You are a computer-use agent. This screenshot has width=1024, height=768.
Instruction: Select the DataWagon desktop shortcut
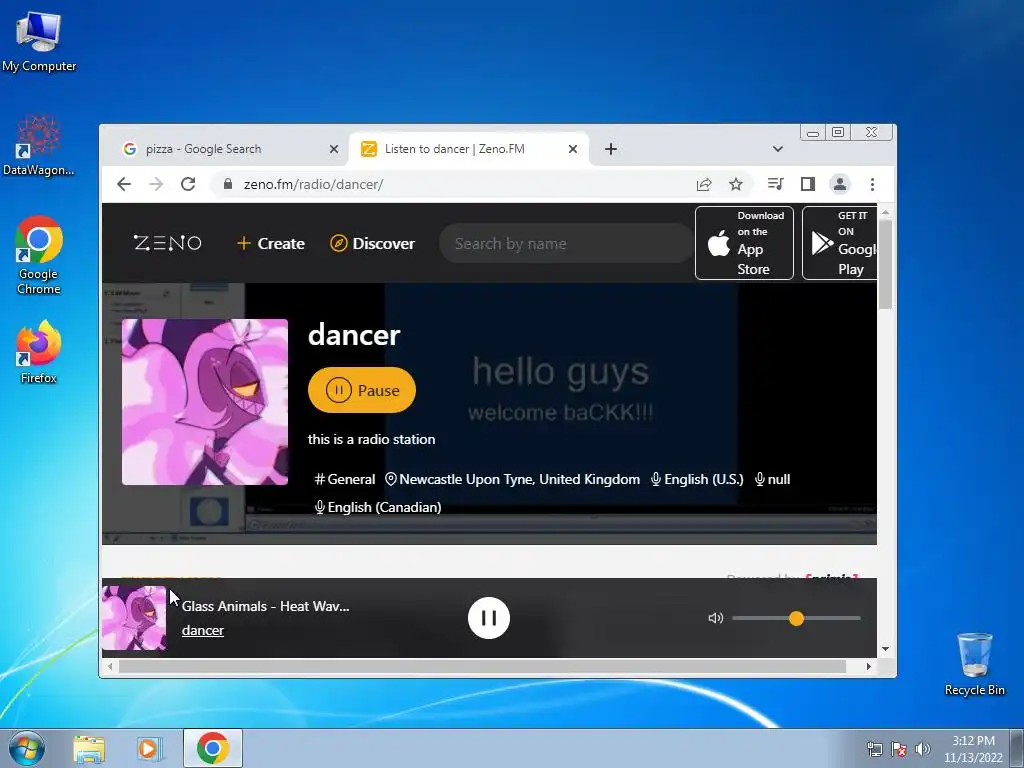pos(39,145)
